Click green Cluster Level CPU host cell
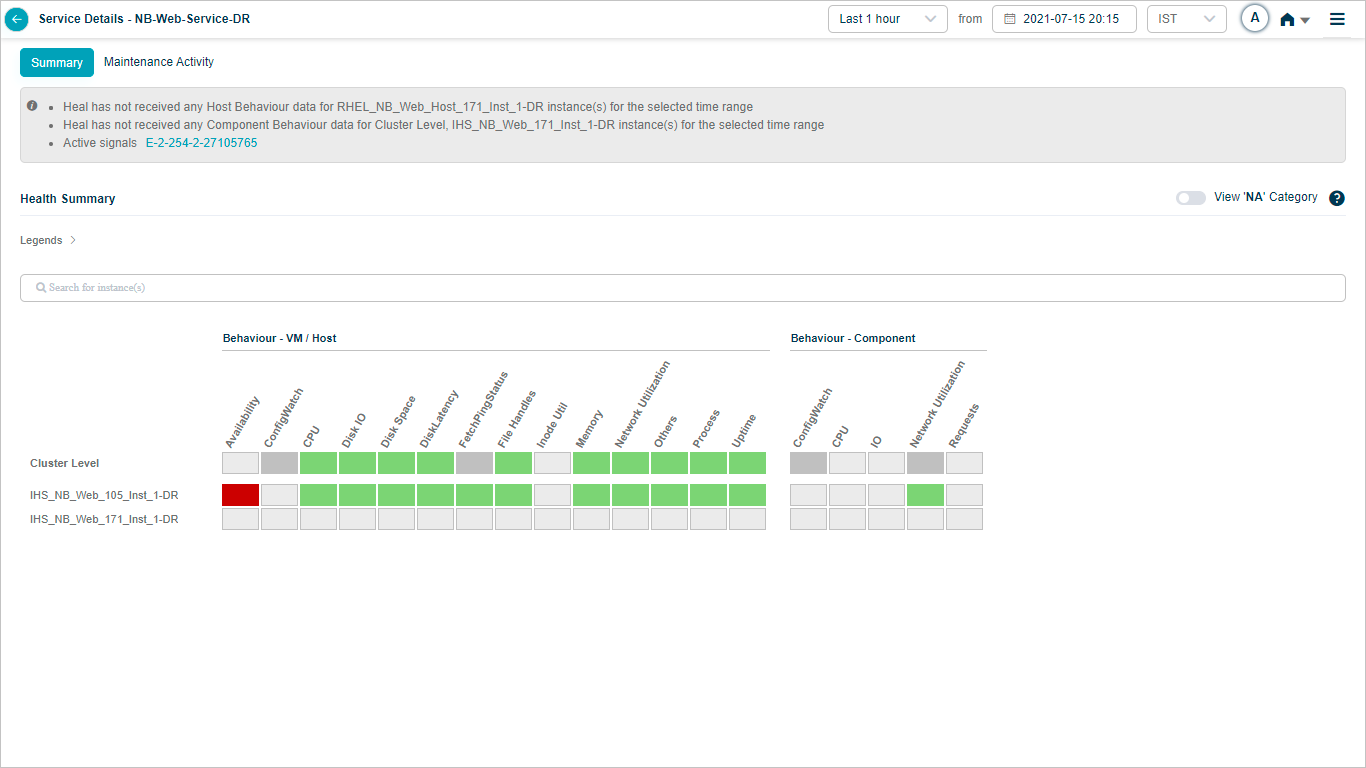Screen dimensions: 1366x768 click(x=318, y=463)
